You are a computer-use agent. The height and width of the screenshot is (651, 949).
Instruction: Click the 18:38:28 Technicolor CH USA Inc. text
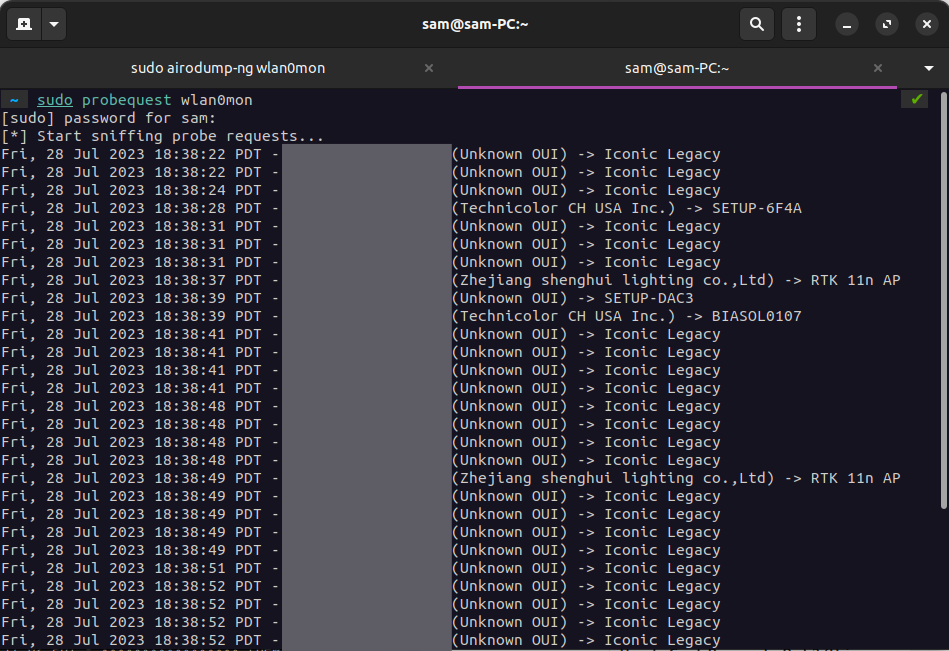563,208
